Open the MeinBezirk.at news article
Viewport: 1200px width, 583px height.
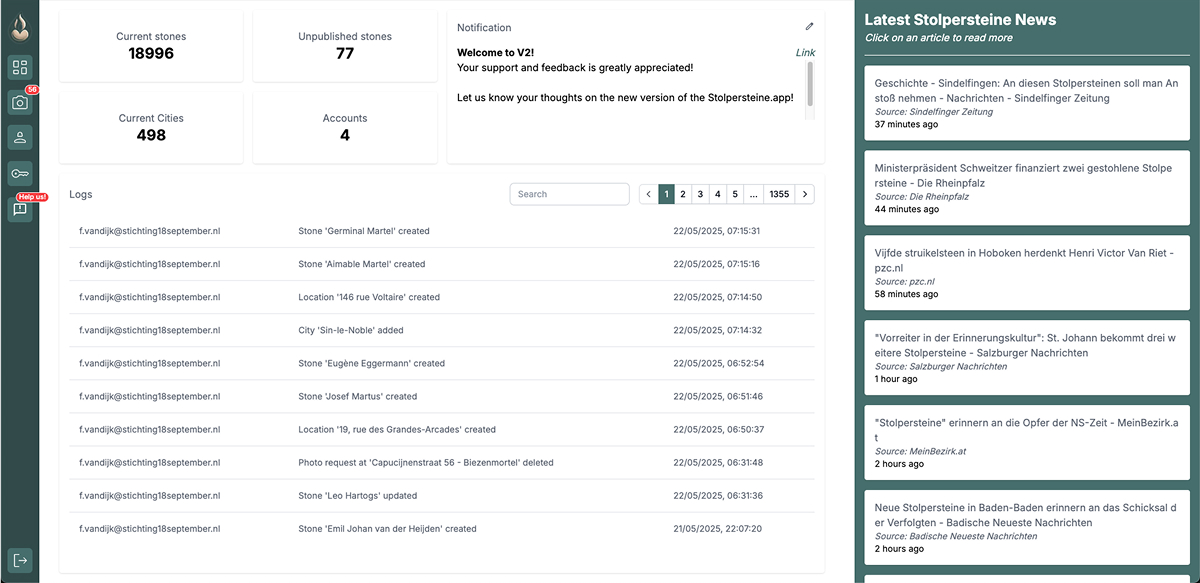[x=1027, y=442]
